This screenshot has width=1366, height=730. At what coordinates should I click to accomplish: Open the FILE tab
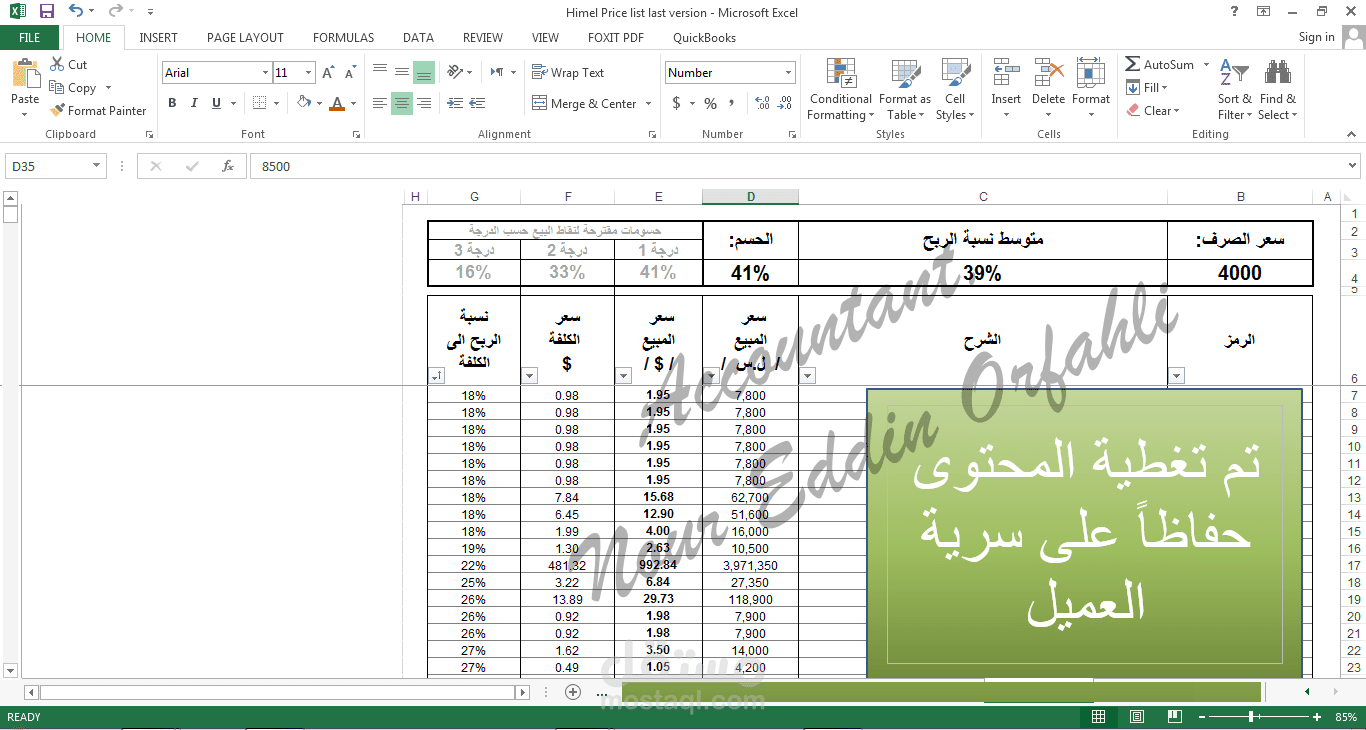click(x=30, y=37)
